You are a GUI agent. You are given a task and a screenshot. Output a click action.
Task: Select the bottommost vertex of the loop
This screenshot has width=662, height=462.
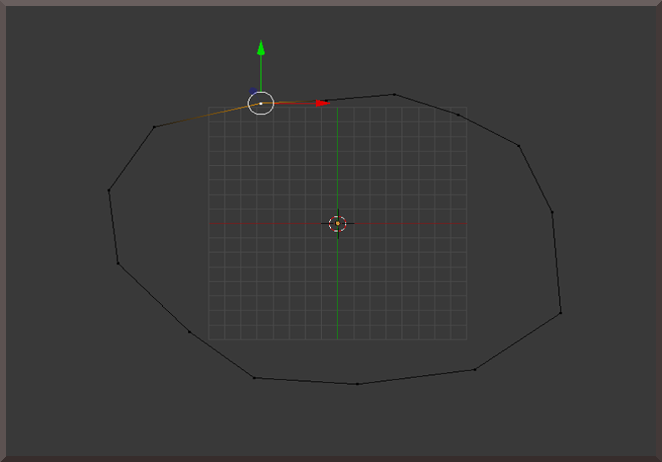coord(358,384)
